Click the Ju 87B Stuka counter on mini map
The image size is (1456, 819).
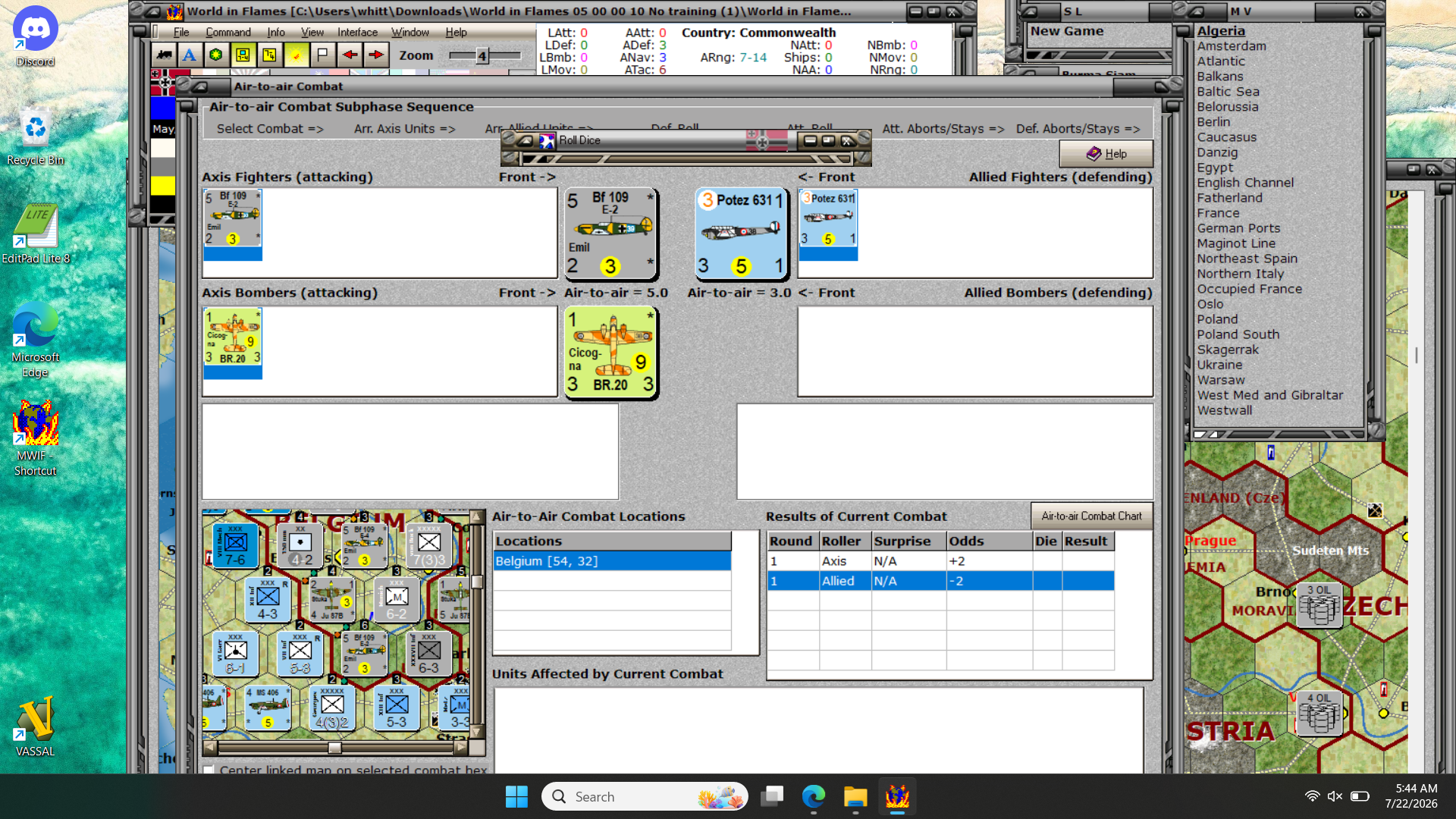click(x=331, y=600)
